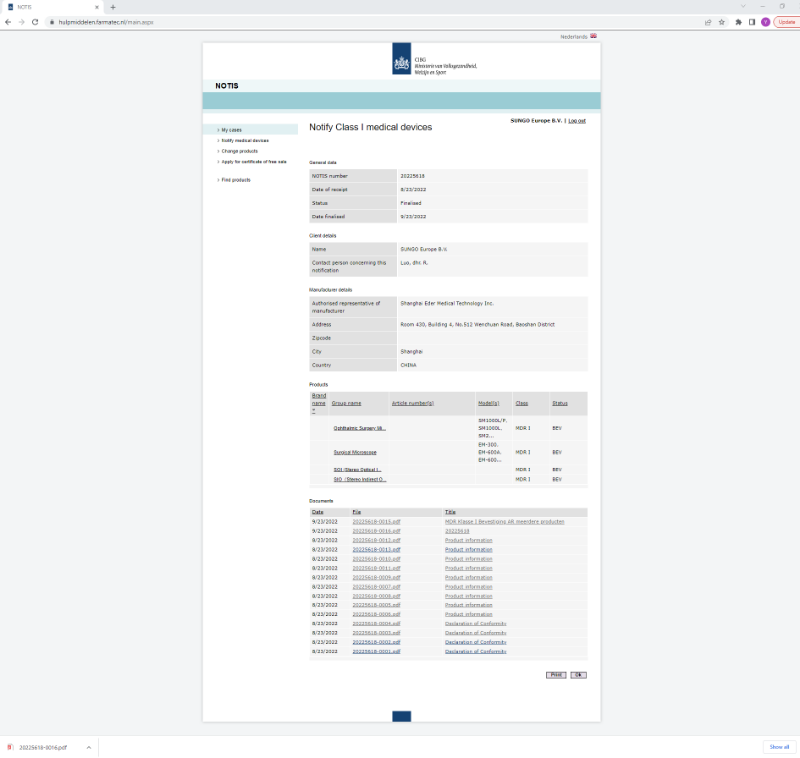Go to Apply for certificate of free sale
Screen dimensions: 800x758
253,161
